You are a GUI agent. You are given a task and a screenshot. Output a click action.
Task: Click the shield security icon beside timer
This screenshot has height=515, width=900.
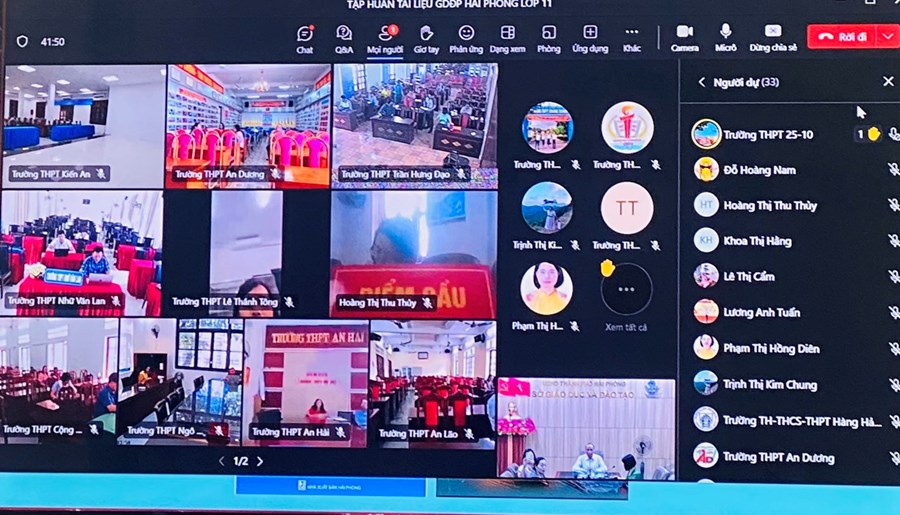[22, 42]
